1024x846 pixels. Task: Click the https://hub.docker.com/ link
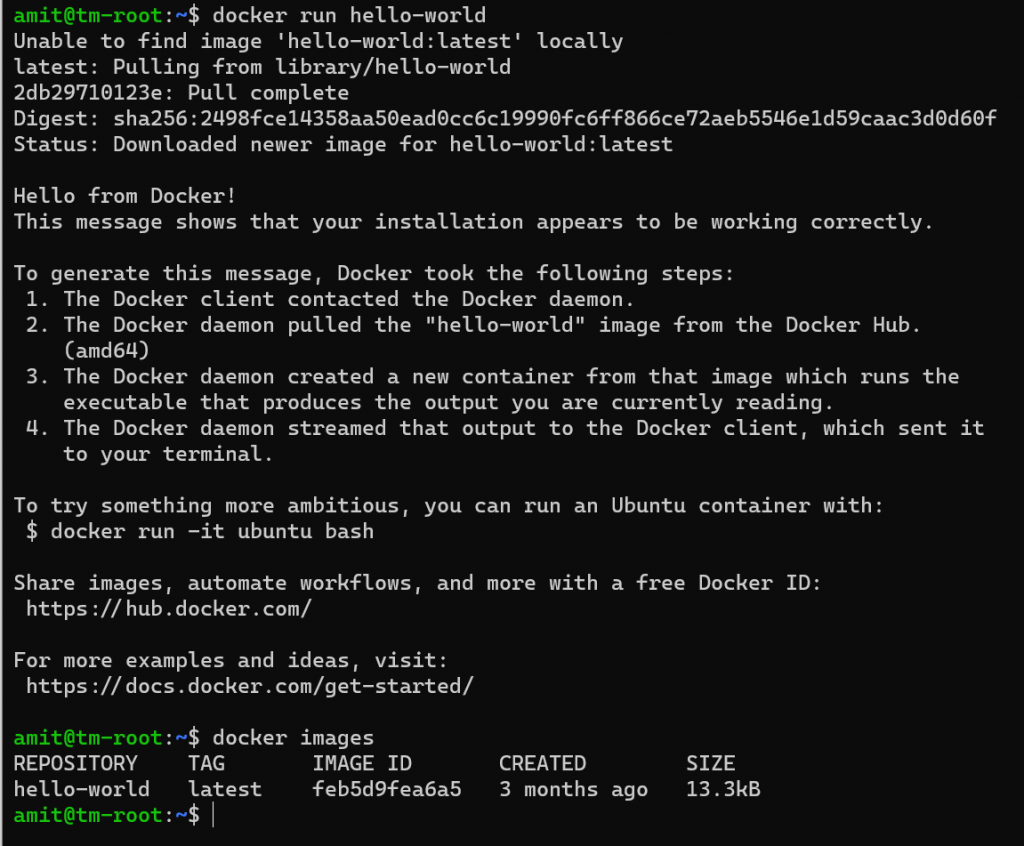point(168,609)
